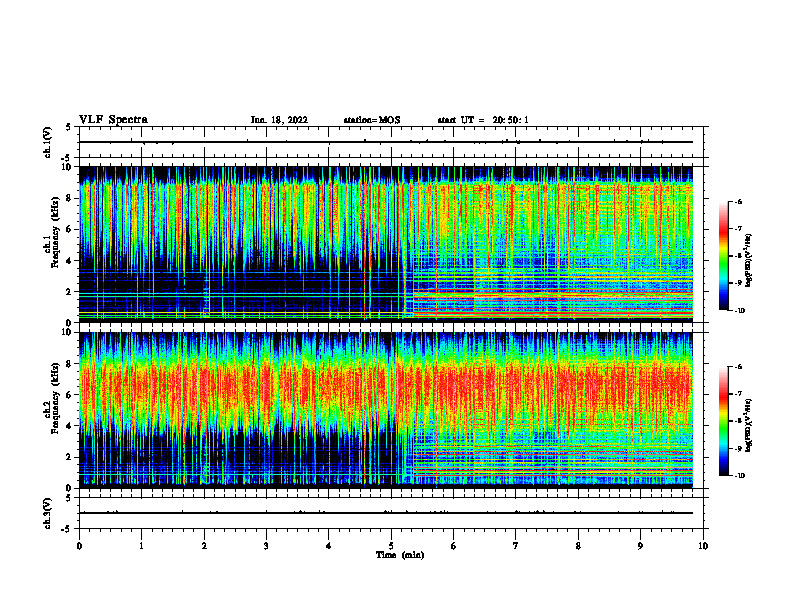Click the "-6" tick on ch.1 color bar

tap(738, 202)
